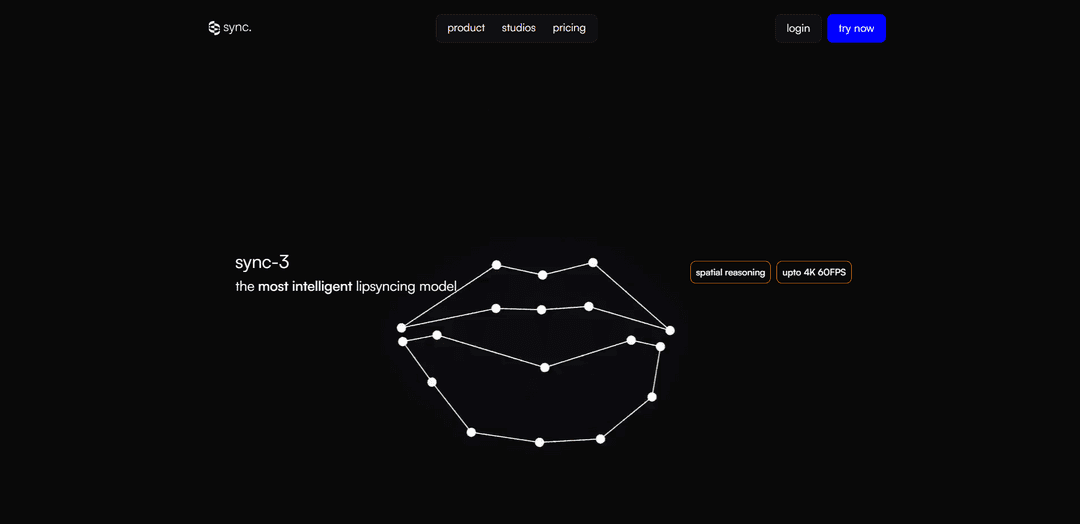This screenshot has height=524, width=1080.
Task: Select the upto 4K 60FPS tag
Action: coord(814,272)
